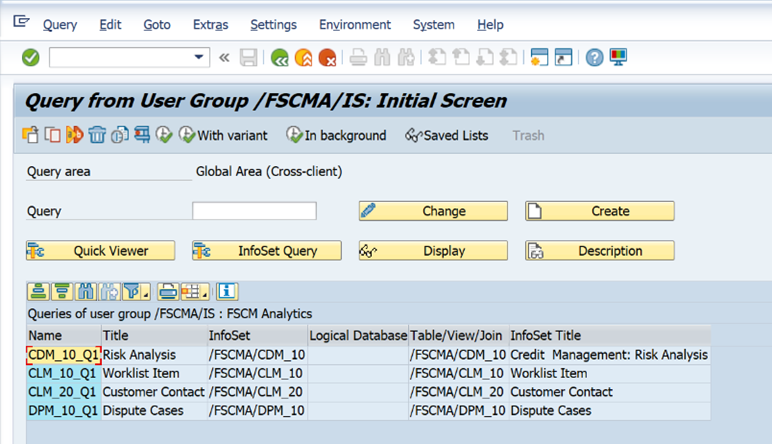Click the green Back arrow icon
This screenshot has height=444, width=772.
(280, 58)
